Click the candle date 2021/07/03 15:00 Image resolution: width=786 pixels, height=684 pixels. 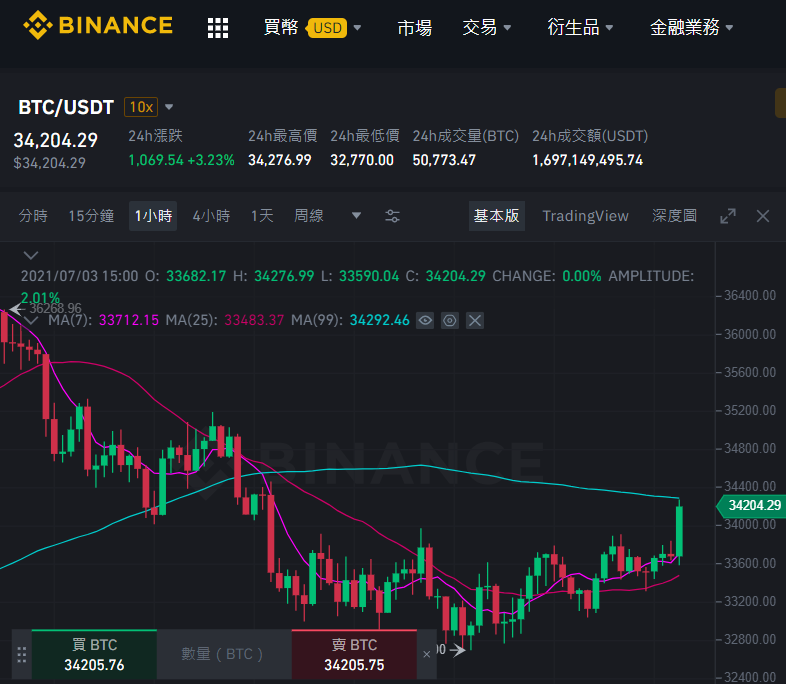pyautogui.click(x=79, y=276)
